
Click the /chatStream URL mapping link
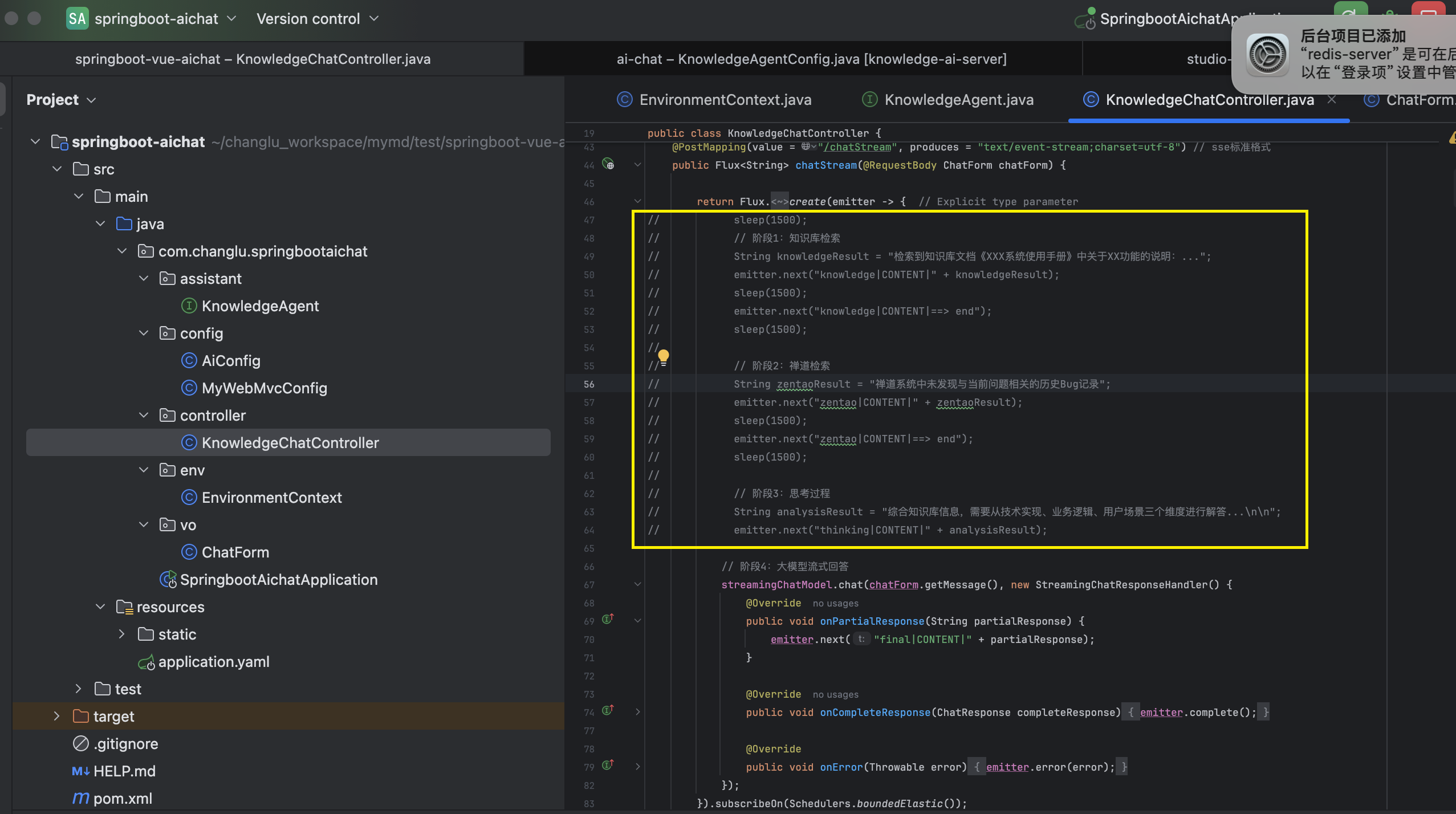click(x=857, y=147)
